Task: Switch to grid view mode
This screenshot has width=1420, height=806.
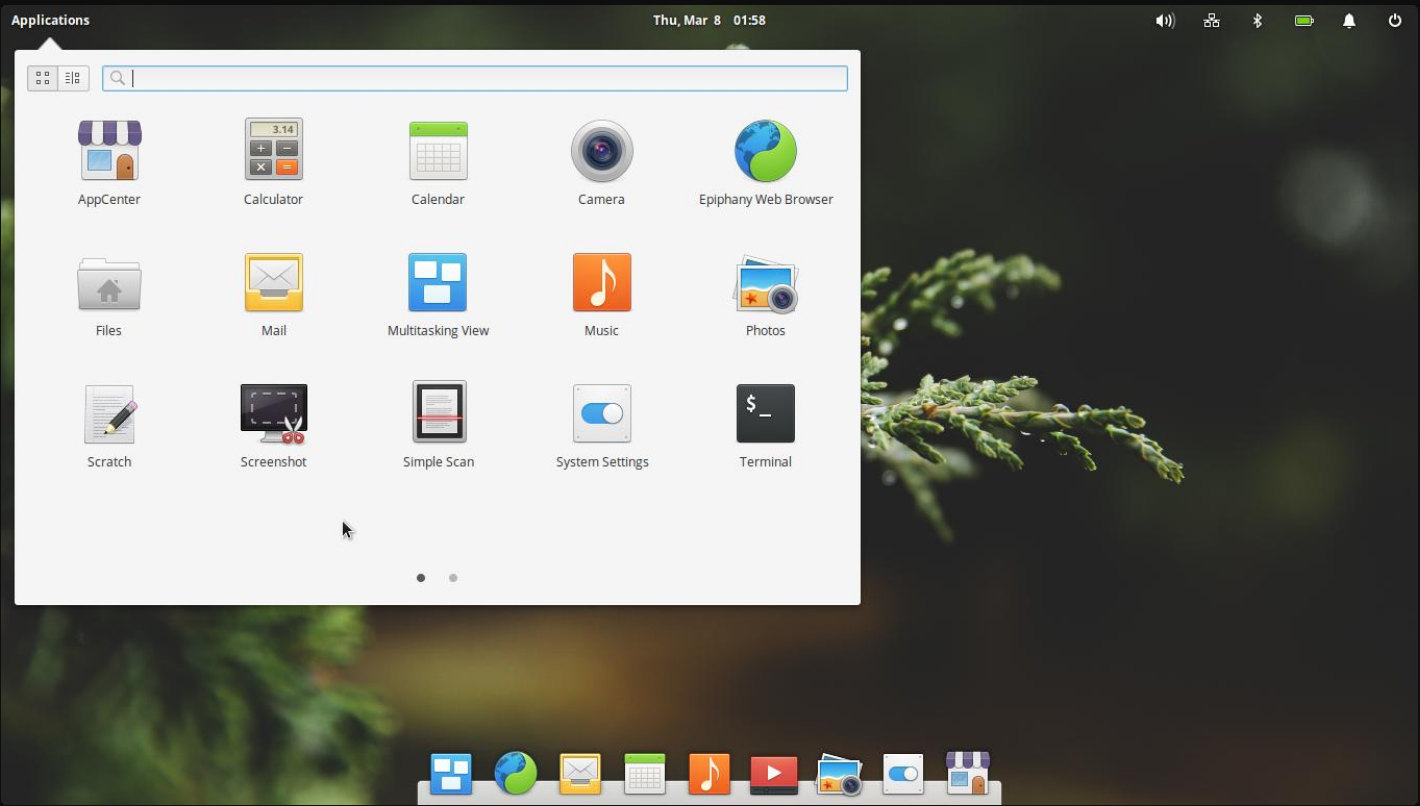Action: [43, 78]
